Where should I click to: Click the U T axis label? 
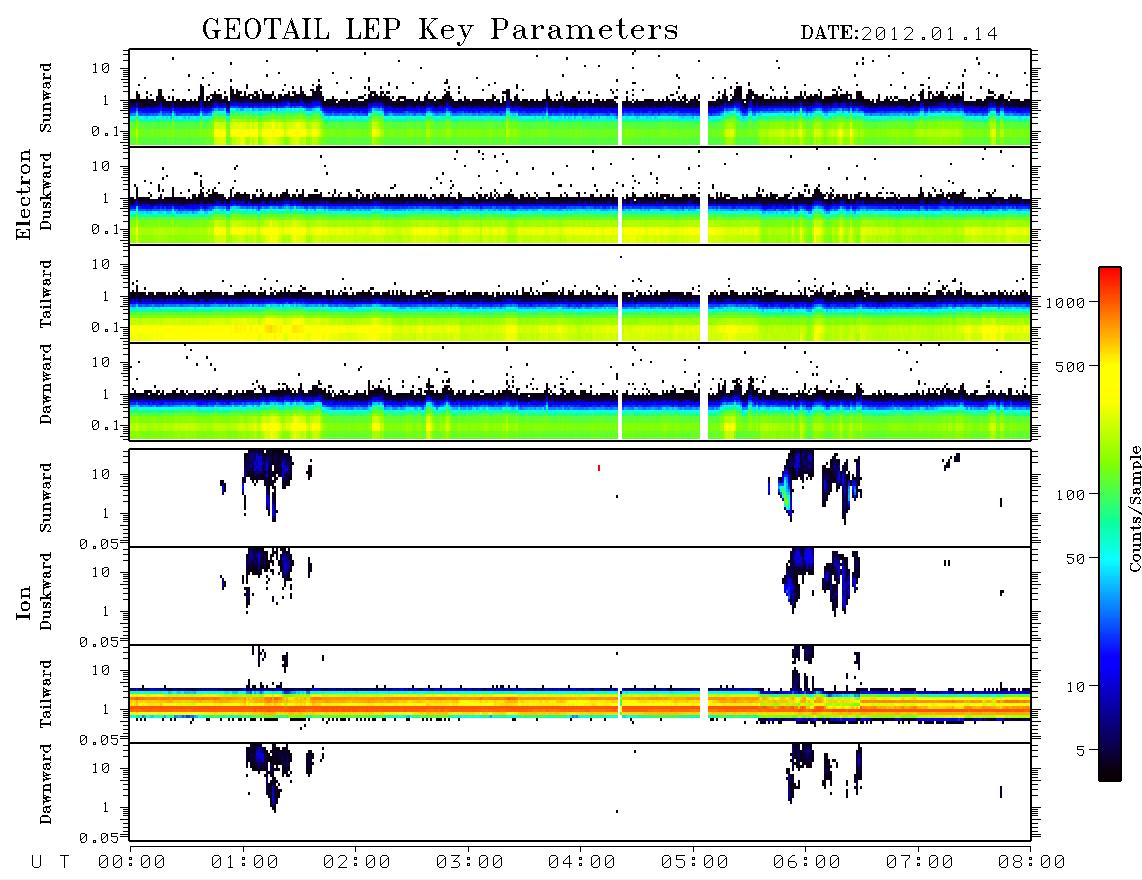pos(50,862)
